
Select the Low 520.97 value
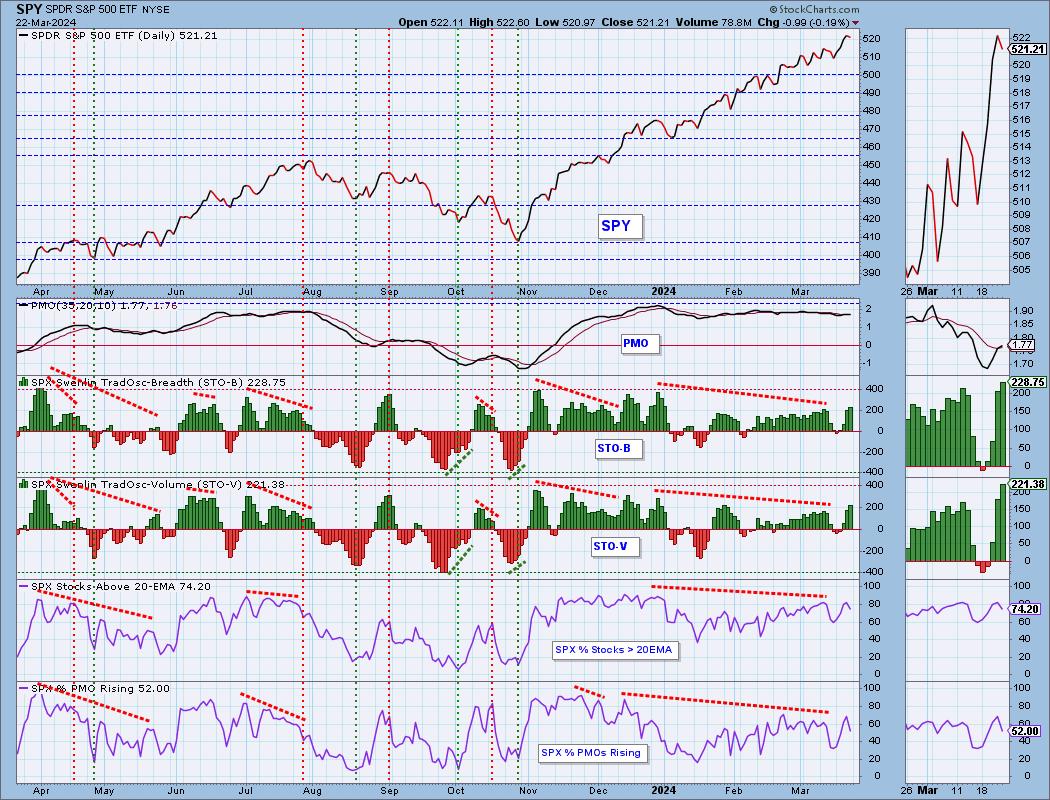pyautogui.click(x=565, y=22)
